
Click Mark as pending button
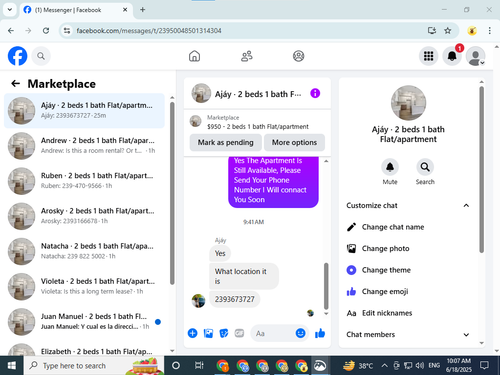(226, 142)
